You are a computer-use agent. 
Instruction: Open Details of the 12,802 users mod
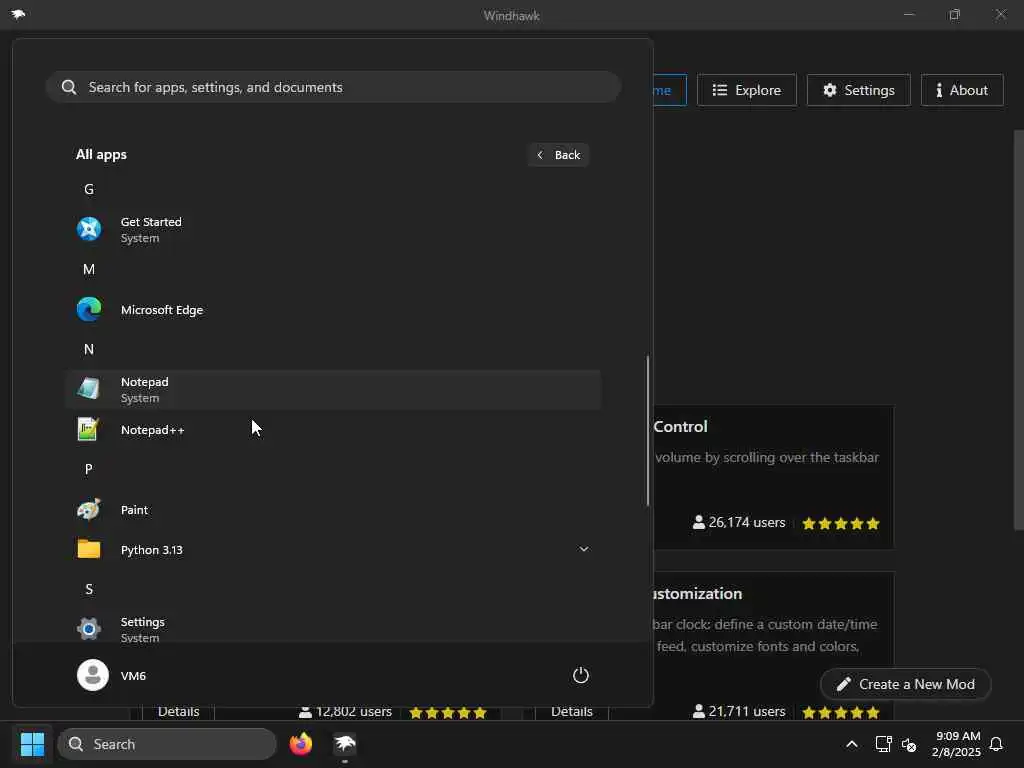(x=178, y=711)
